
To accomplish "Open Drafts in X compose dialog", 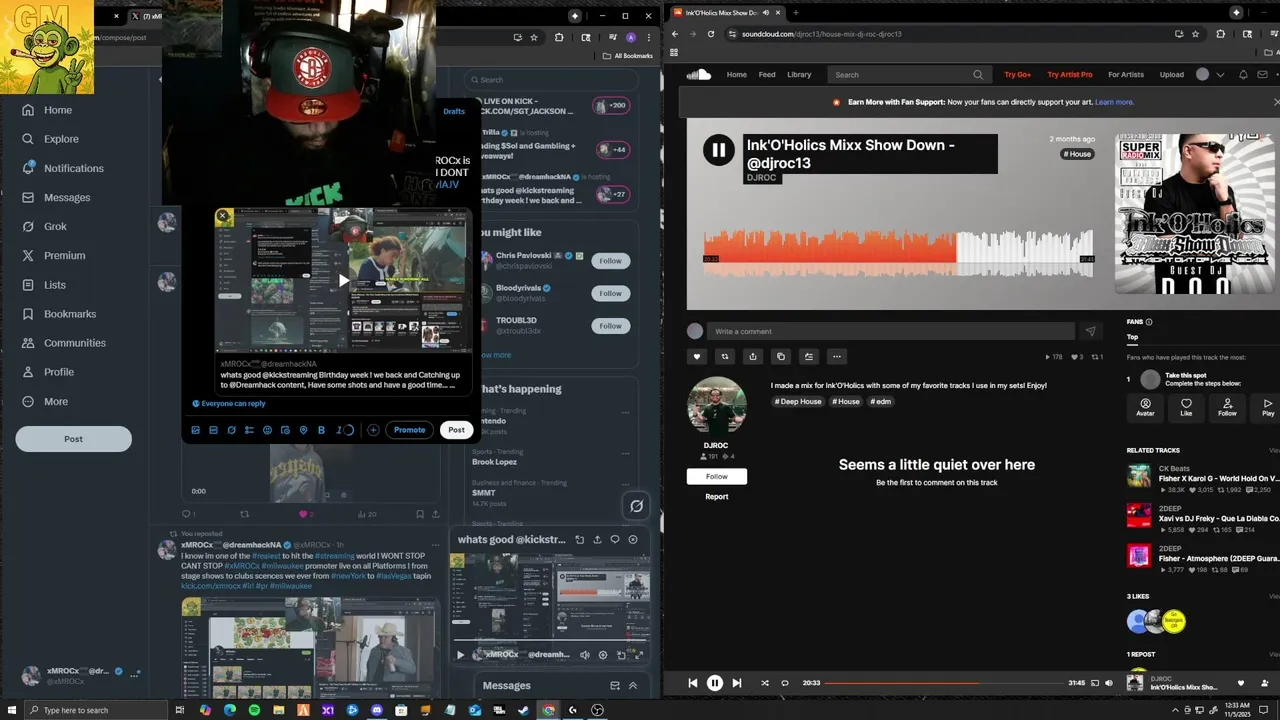I will (454, 111).
